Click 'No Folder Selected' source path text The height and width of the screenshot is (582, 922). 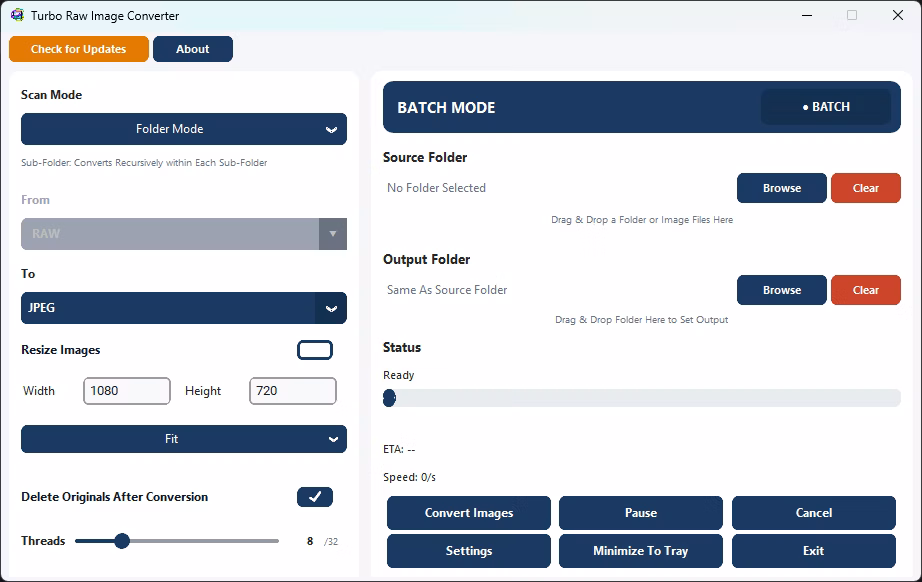click(x=436, y=188)
